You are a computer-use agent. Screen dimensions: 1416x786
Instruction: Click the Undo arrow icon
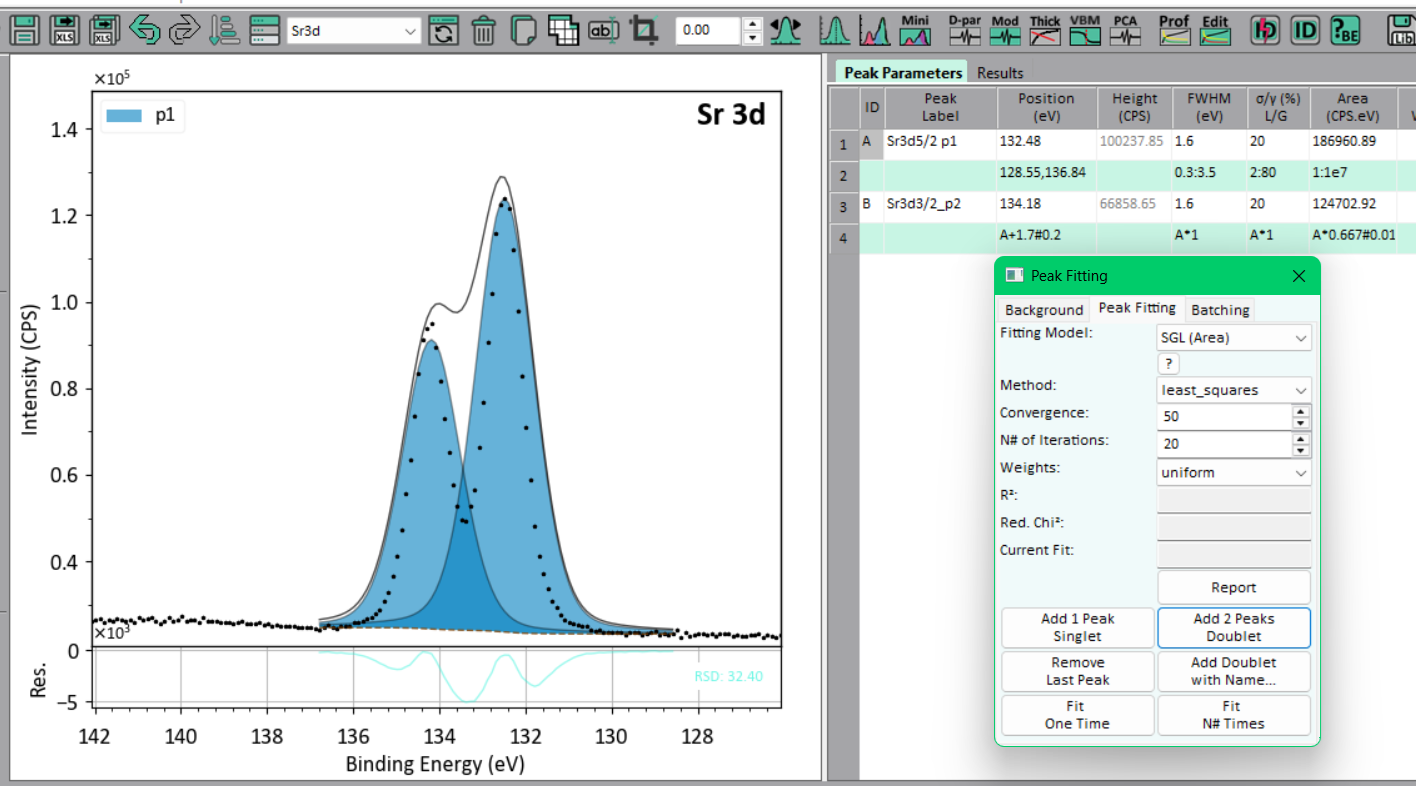pyautogui.click(x=145, y=30)
